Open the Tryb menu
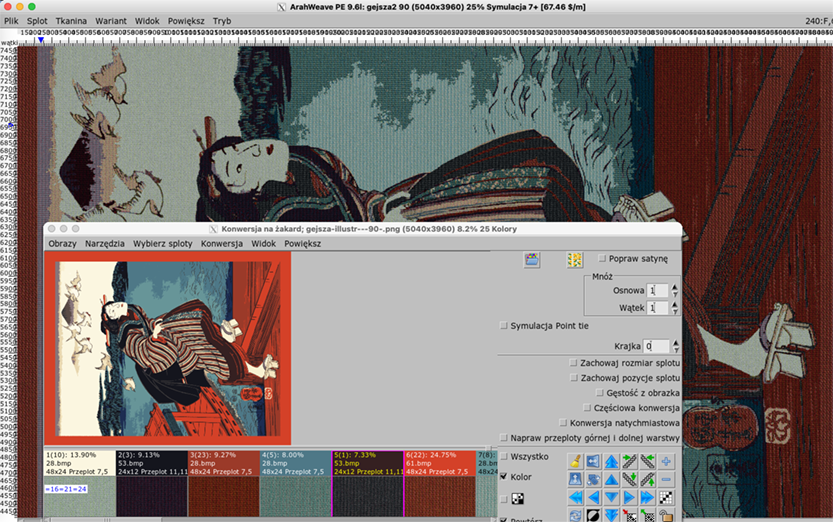 pos(222,21)
